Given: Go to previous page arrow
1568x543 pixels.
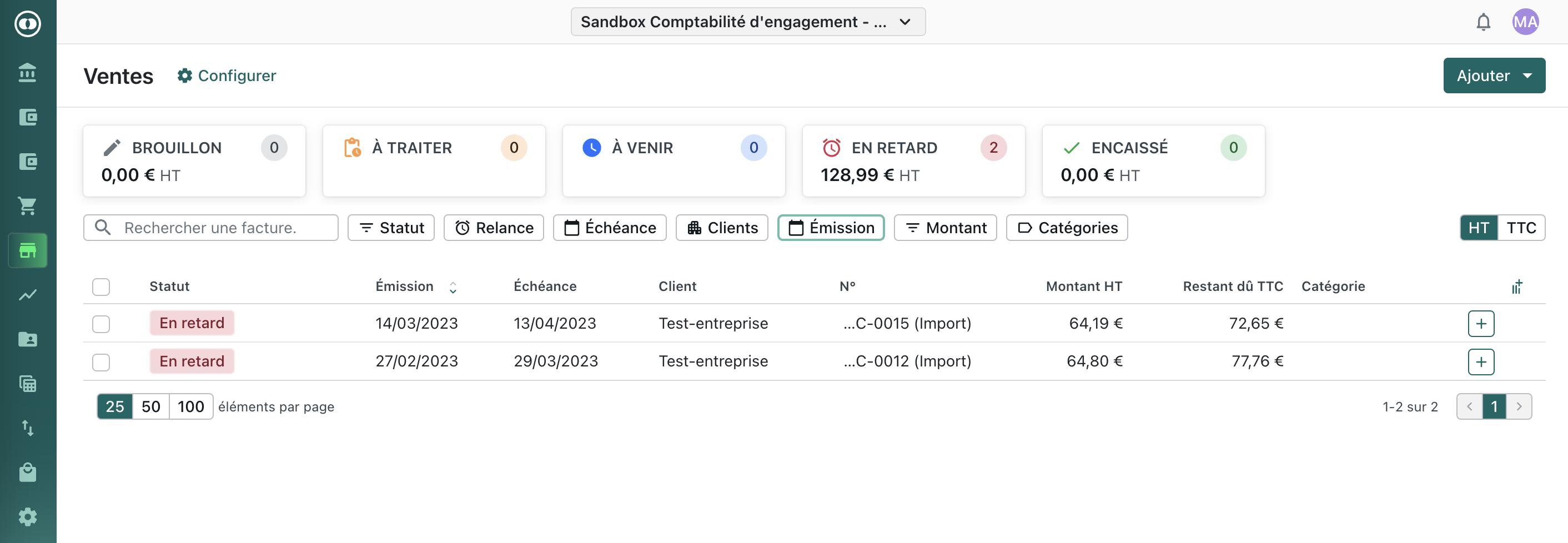Looking at the screenshot, I should pyautogui.click(x=1469, y=406).
